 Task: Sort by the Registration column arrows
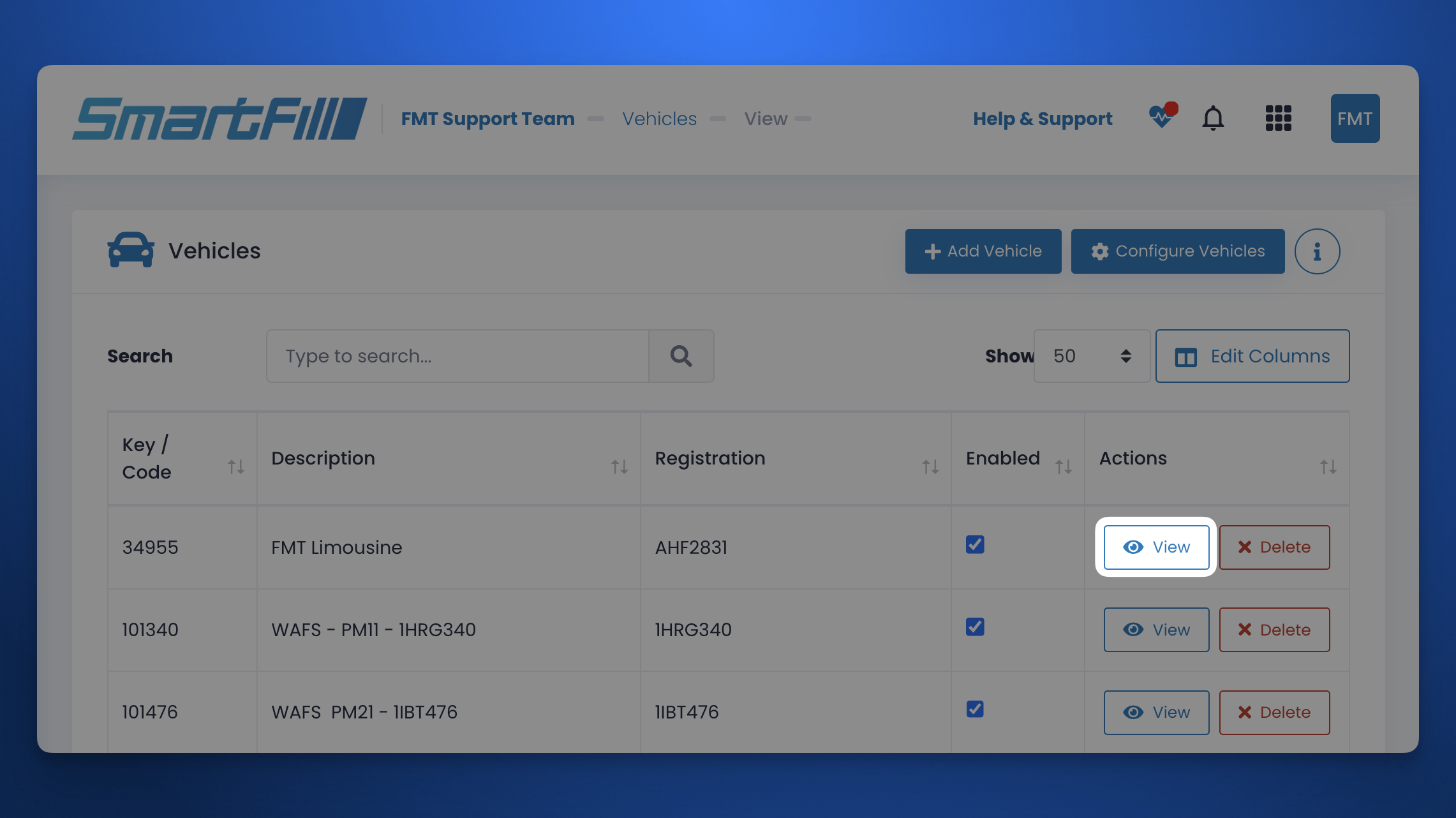point(930,467)
